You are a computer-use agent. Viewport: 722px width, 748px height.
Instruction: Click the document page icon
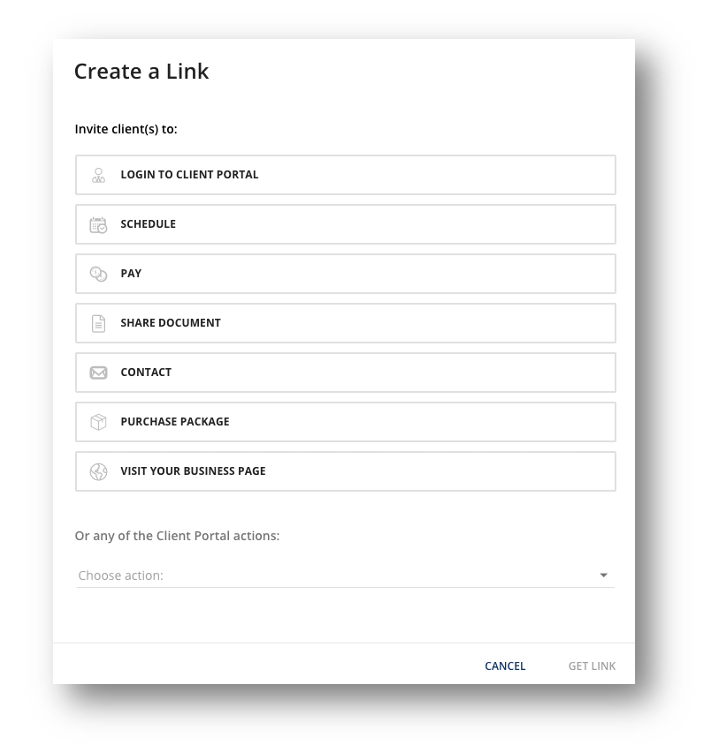(x=98, y=323)
